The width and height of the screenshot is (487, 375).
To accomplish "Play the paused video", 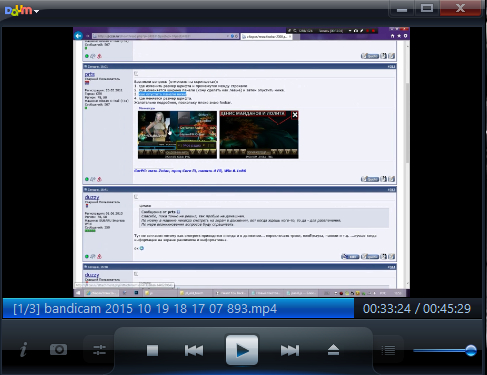I will click(x=242, y=350).
